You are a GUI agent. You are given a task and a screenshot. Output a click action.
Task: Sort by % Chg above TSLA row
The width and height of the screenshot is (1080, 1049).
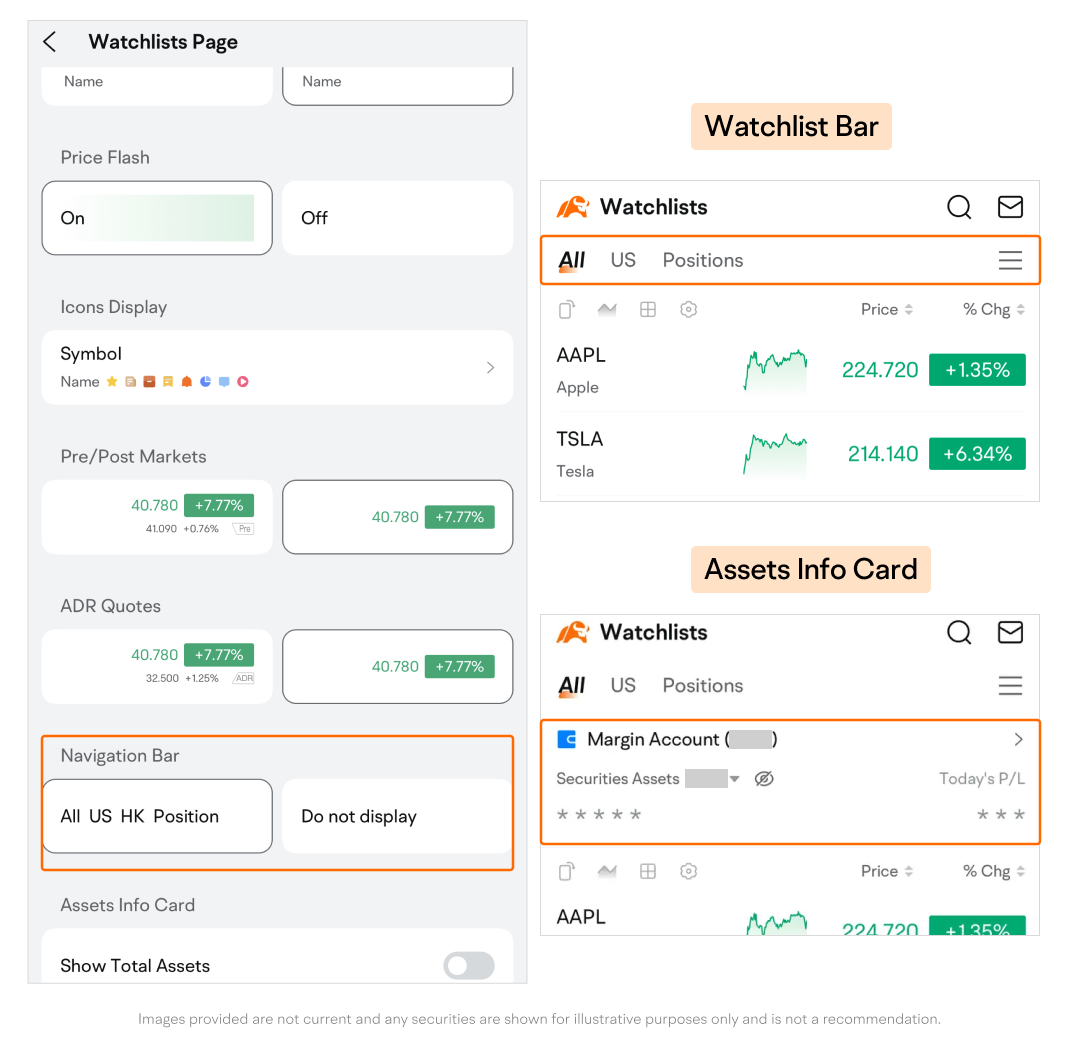click(x=993, y=310)
